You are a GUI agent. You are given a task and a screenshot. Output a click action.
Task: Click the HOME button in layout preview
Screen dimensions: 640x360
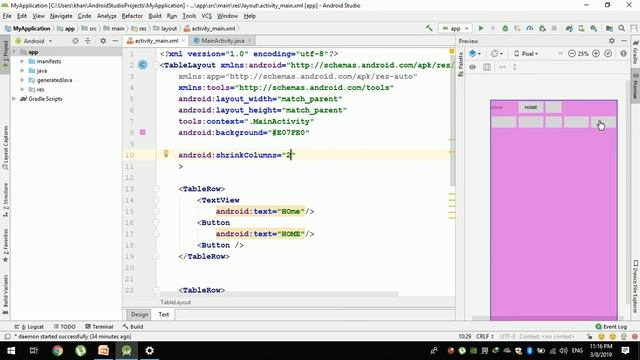tap(531, 107)
